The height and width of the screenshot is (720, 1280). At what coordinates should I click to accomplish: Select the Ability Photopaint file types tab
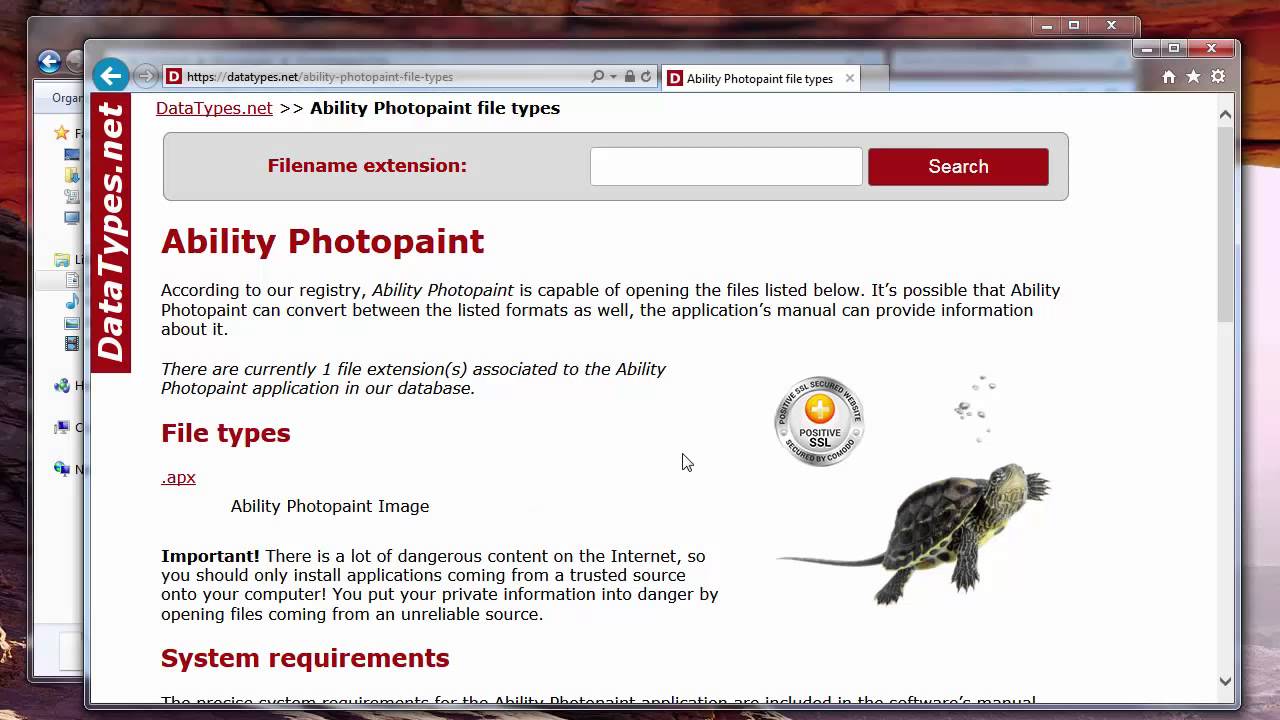tap(760, 78)
